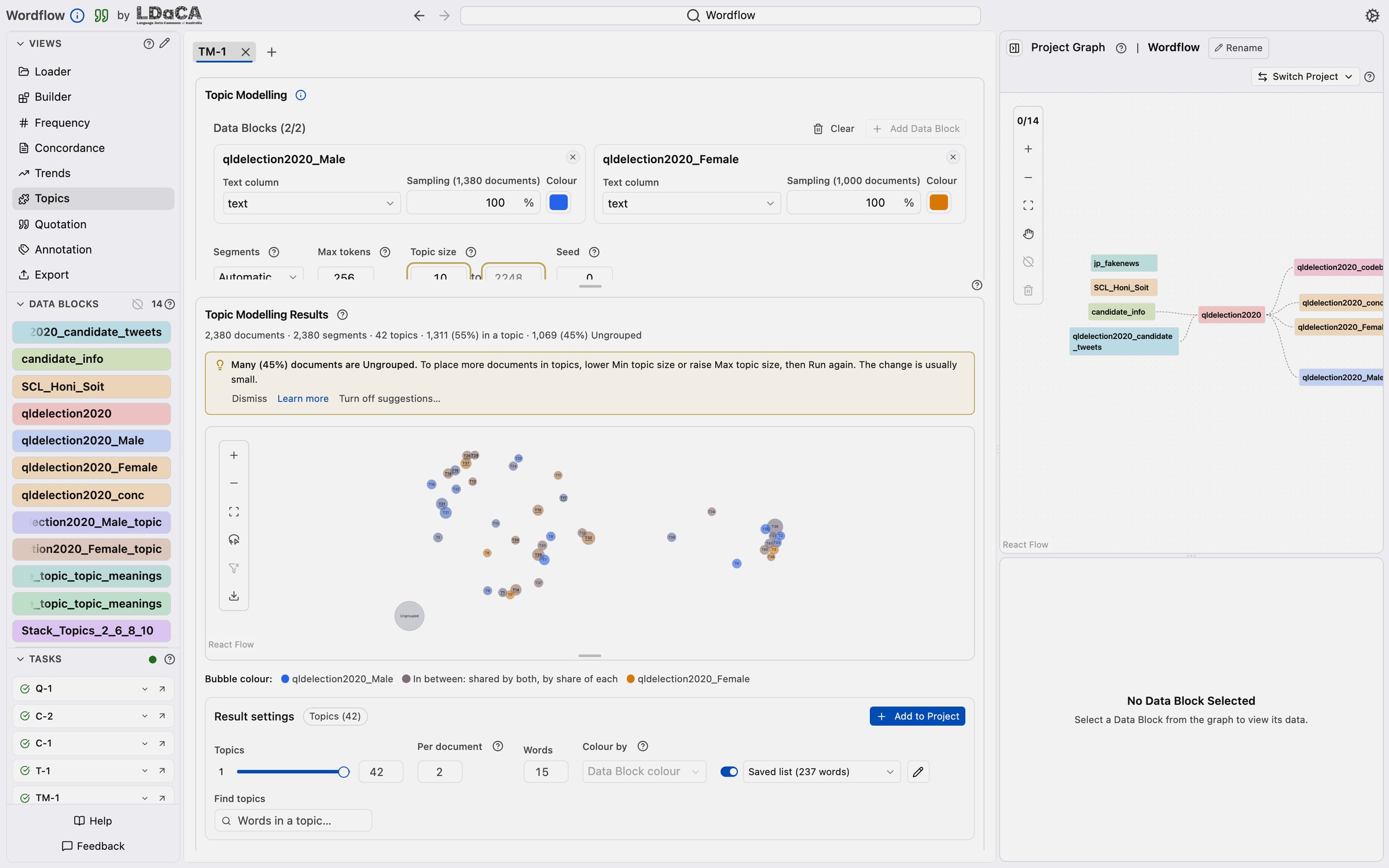This screenshot has width=1389, height=868.
Task: Click the Clear data blocks button
Action: pos(833,128)
